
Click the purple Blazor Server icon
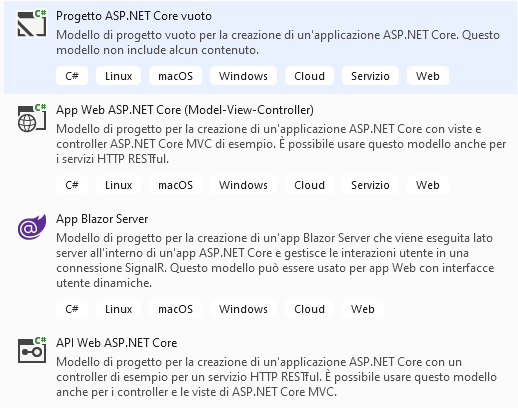[32, 227]
